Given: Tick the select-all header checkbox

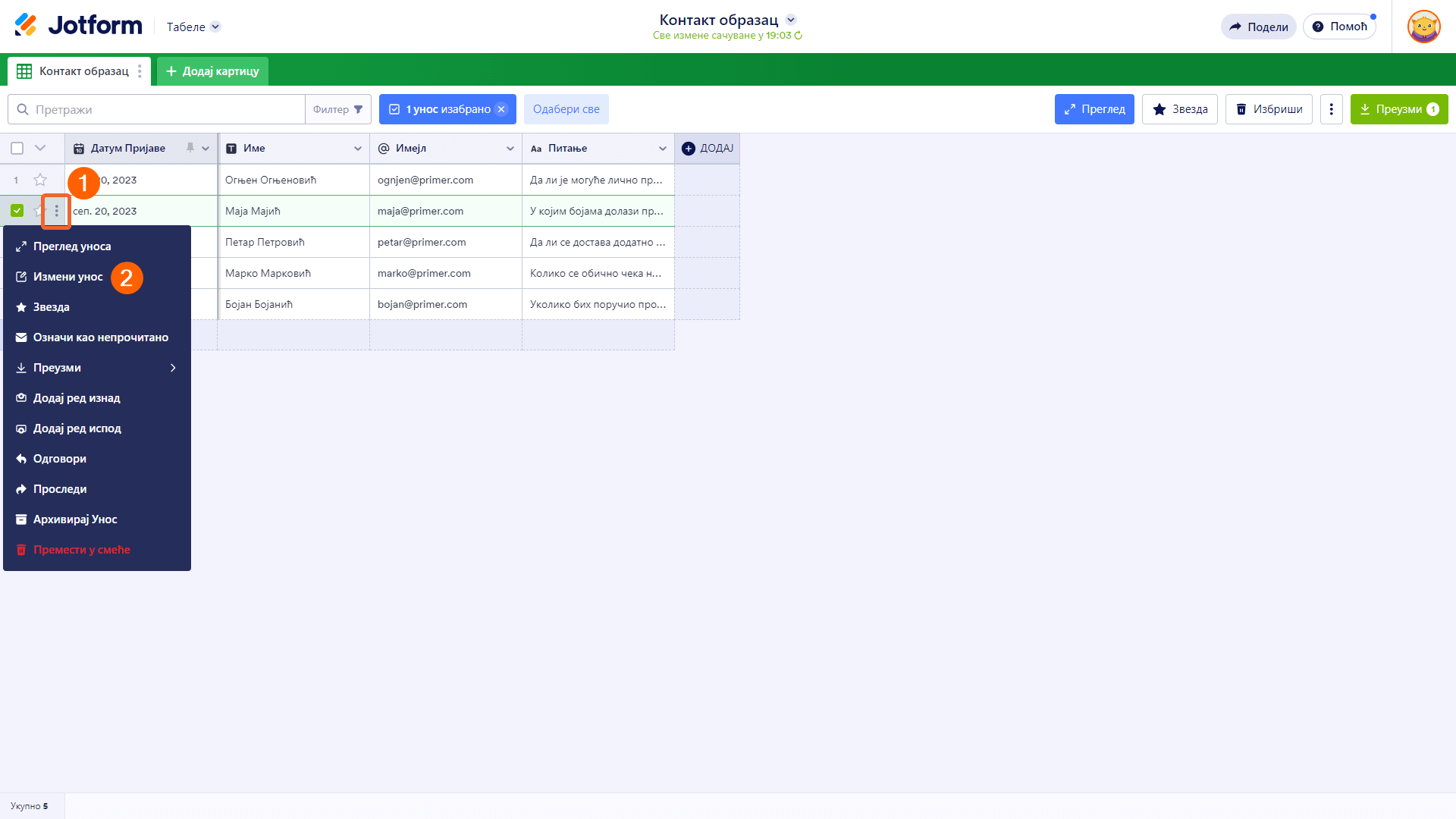Looking at the screenshot, I should pyautogui.click(x=17, y=149).
